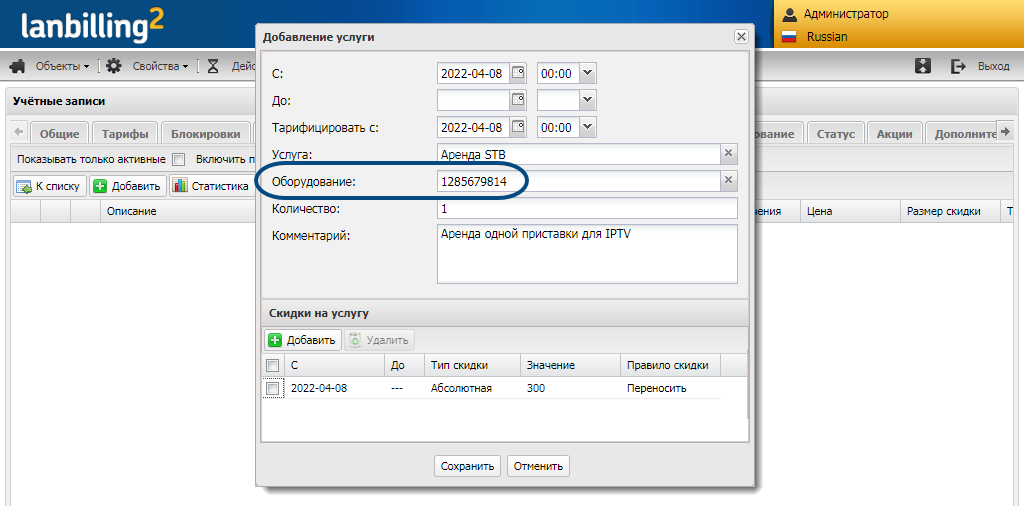The image size is (1024, 506).
Task: Click the Услуга field Аренда STB
Action: pyautogui.click(x=579, y=154)
